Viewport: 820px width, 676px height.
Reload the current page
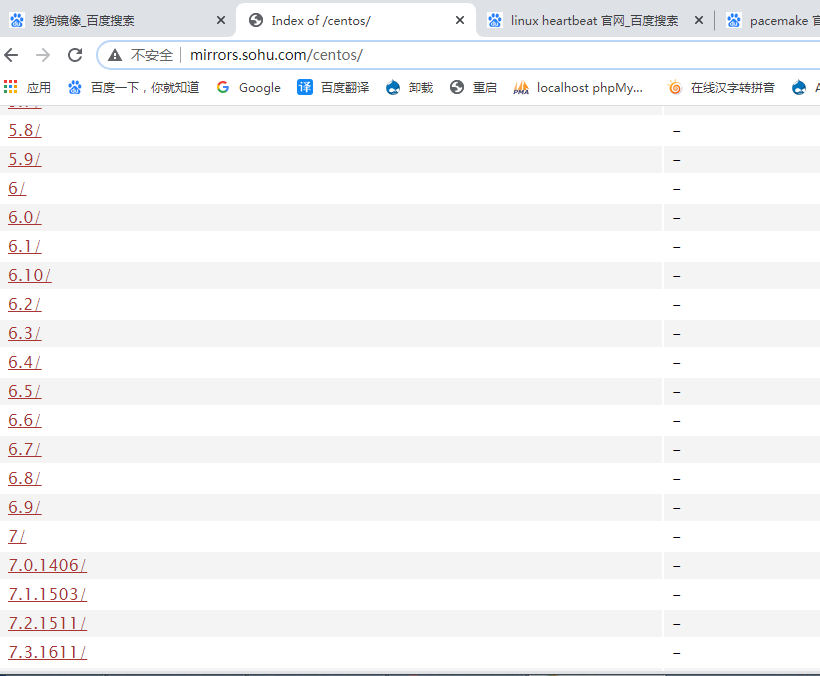[75, 55]
